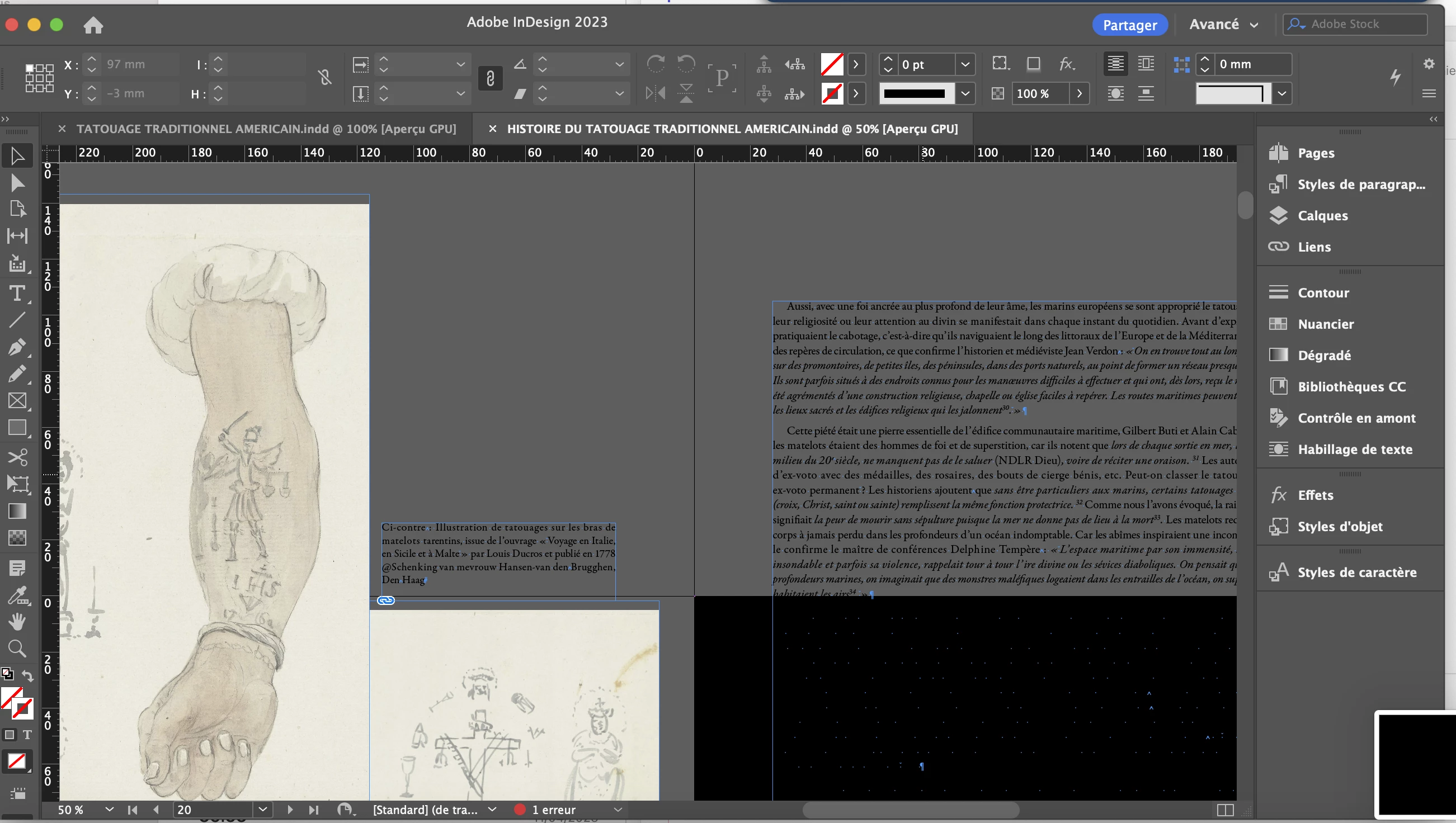Click the Partager button
Screen dimensions: 1456x823
click(1129, 25)
